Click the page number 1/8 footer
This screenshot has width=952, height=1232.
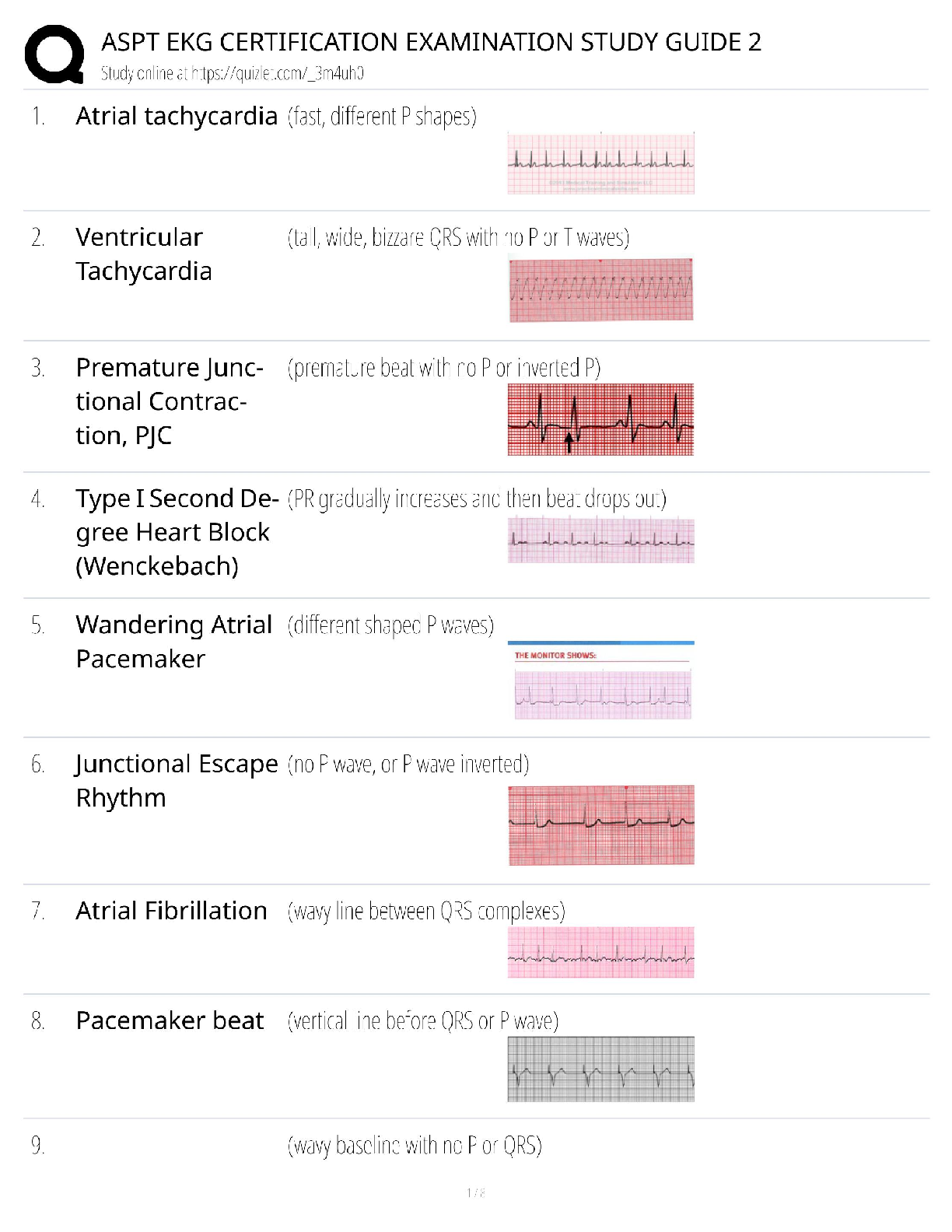click(476, 1193)
